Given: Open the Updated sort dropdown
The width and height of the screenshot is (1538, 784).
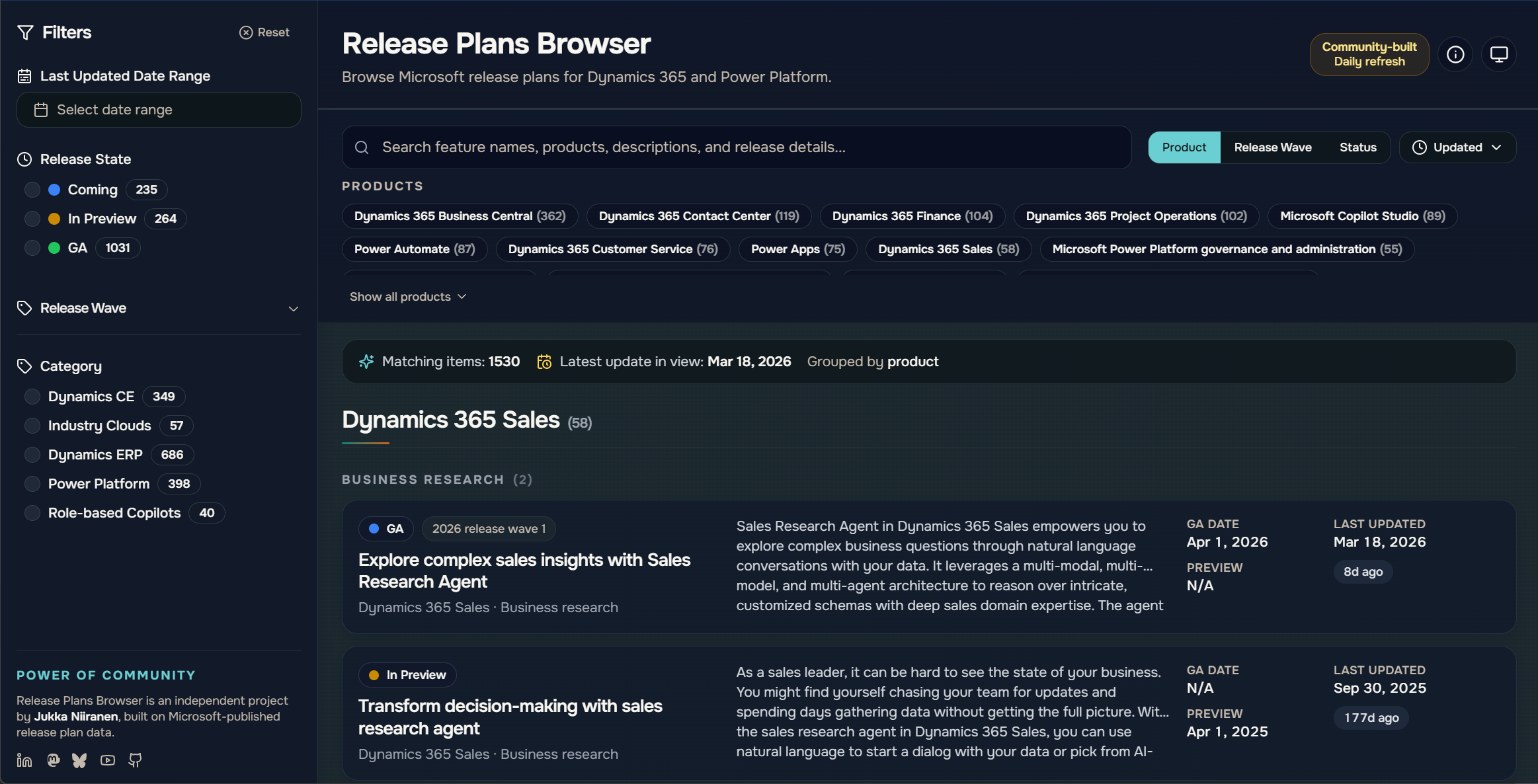Looking at the screenshot, I should (x=1457, y=147).
